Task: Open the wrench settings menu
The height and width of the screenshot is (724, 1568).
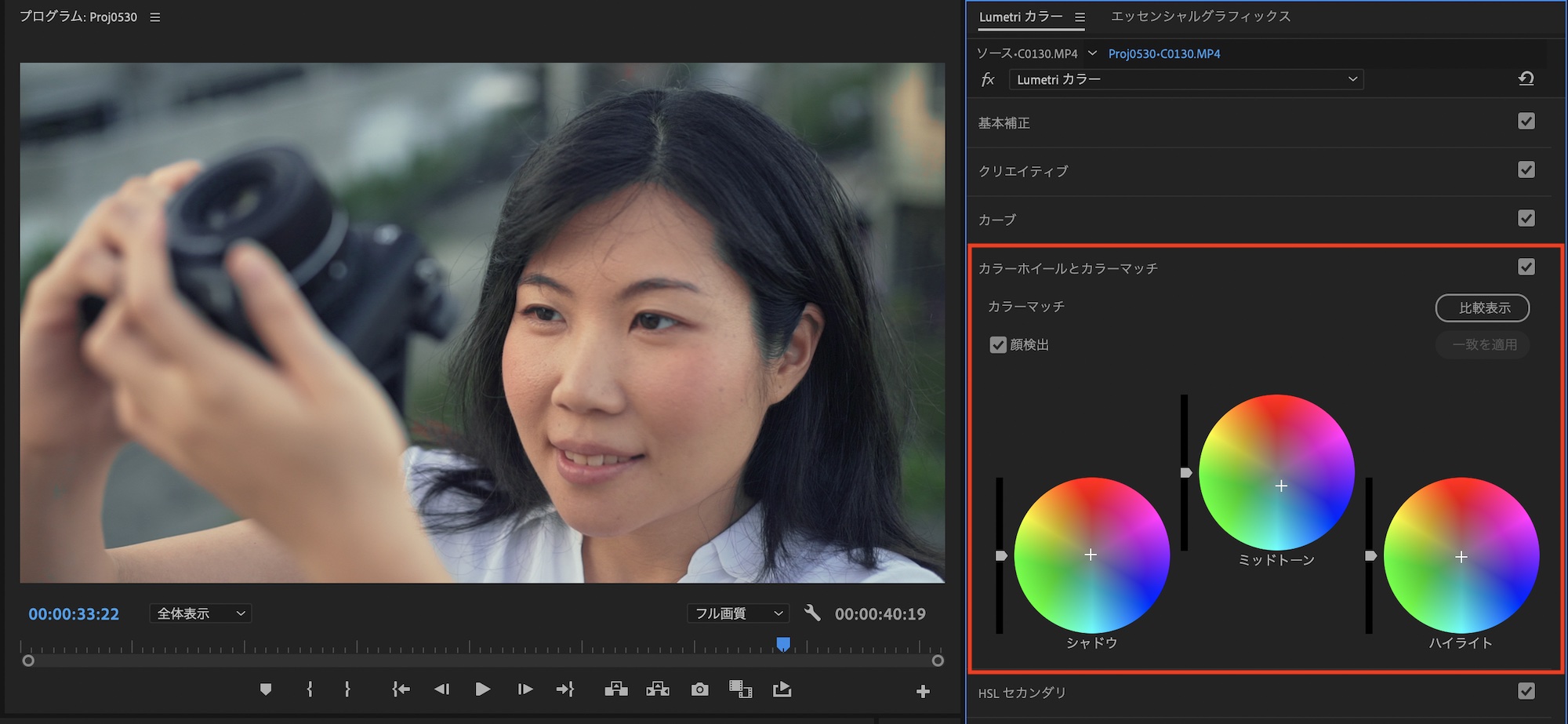Action: (812, 613)
